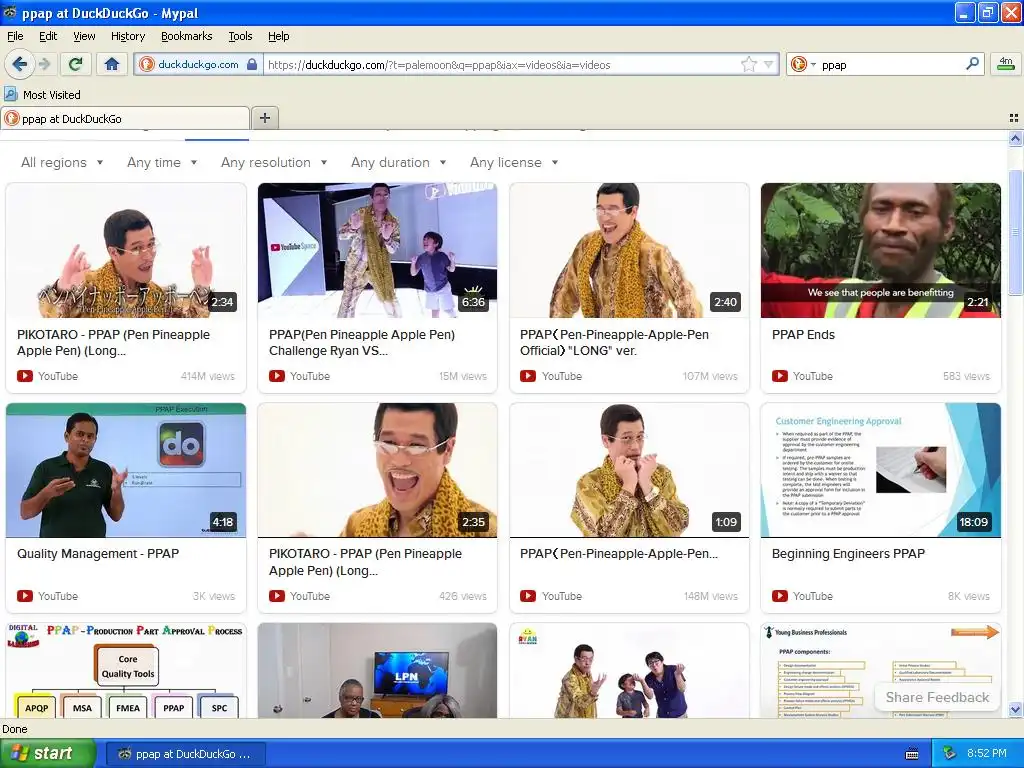
Task: Click title 'PPAP(Pen Pineapple Apple Pen) Challenge Ryan VS...'
Action: click(x=362, y=342)
